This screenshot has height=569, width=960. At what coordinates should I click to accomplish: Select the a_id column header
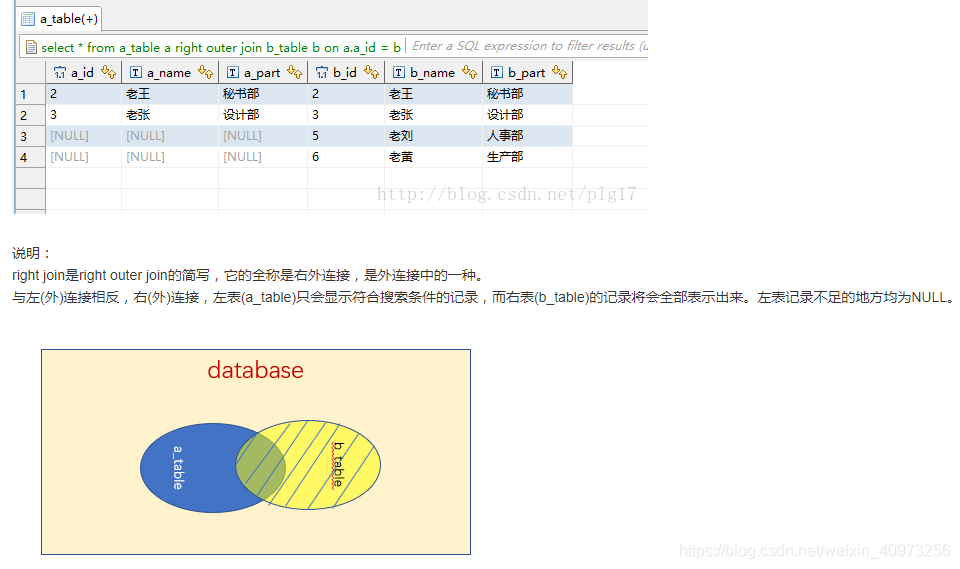click(83, 72)
